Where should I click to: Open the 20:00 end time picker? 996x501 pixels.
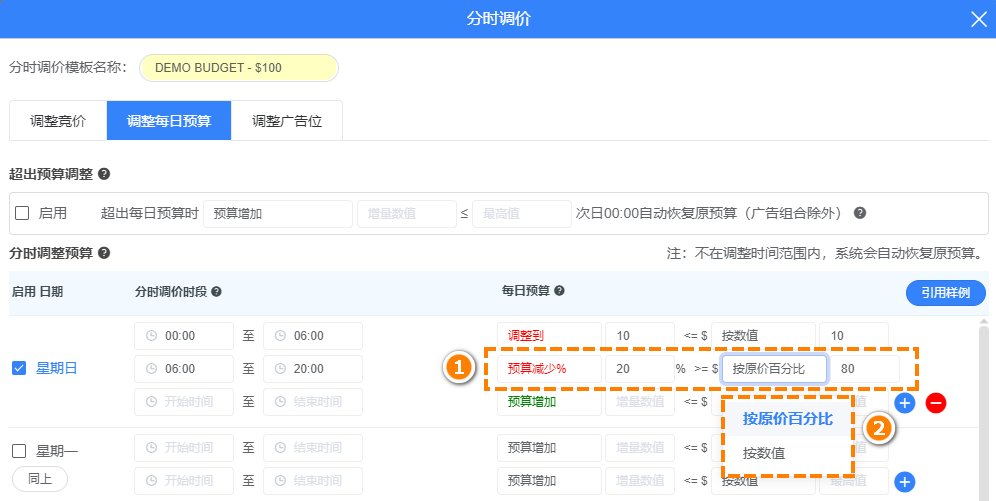pos(313,369)
